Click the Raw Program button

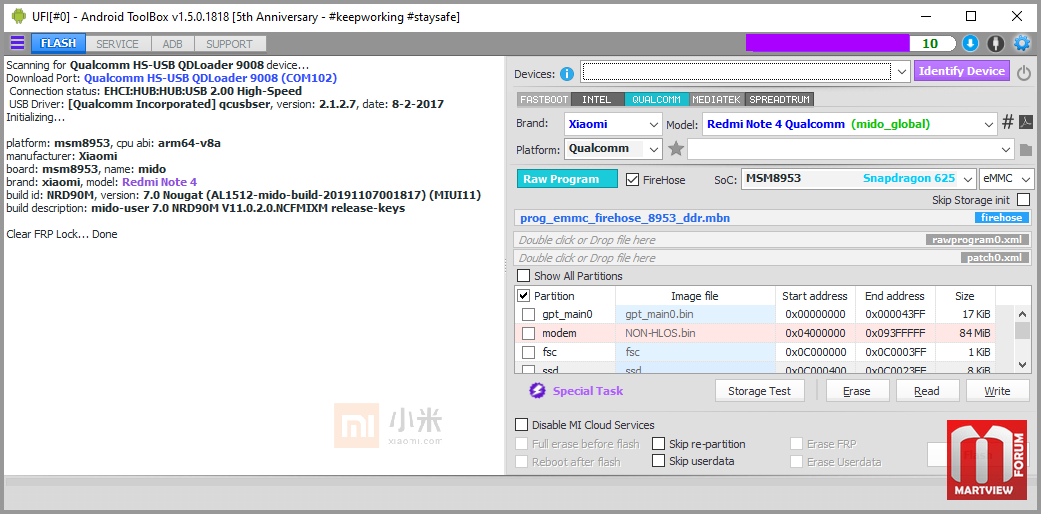point(567,179)
